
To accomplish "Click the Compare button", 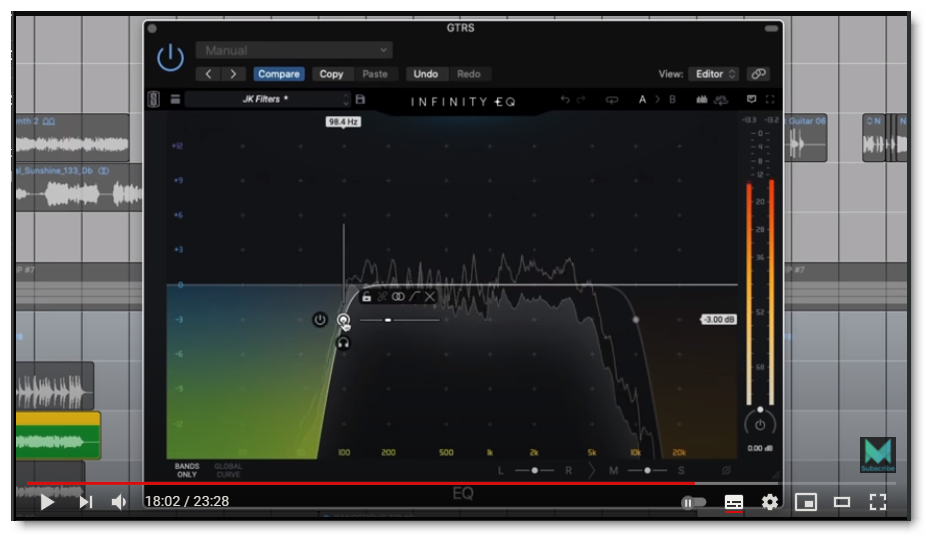I will 279,74.
